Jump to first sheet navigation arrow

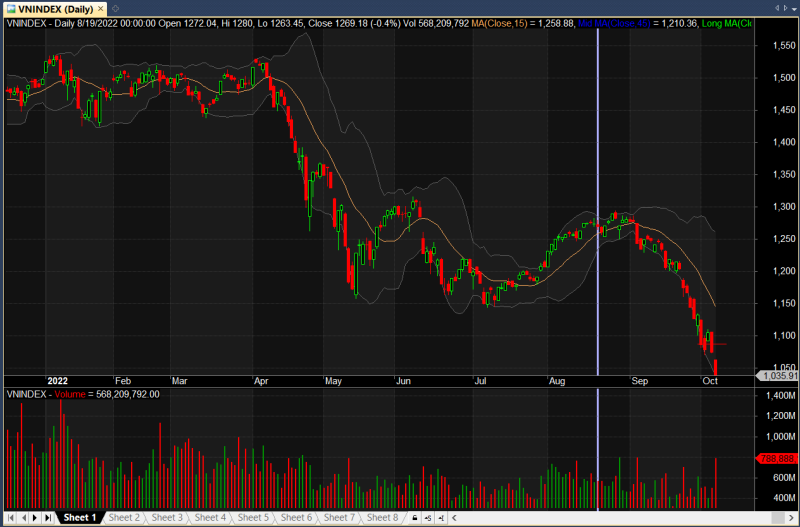click(x=10, y=518)
